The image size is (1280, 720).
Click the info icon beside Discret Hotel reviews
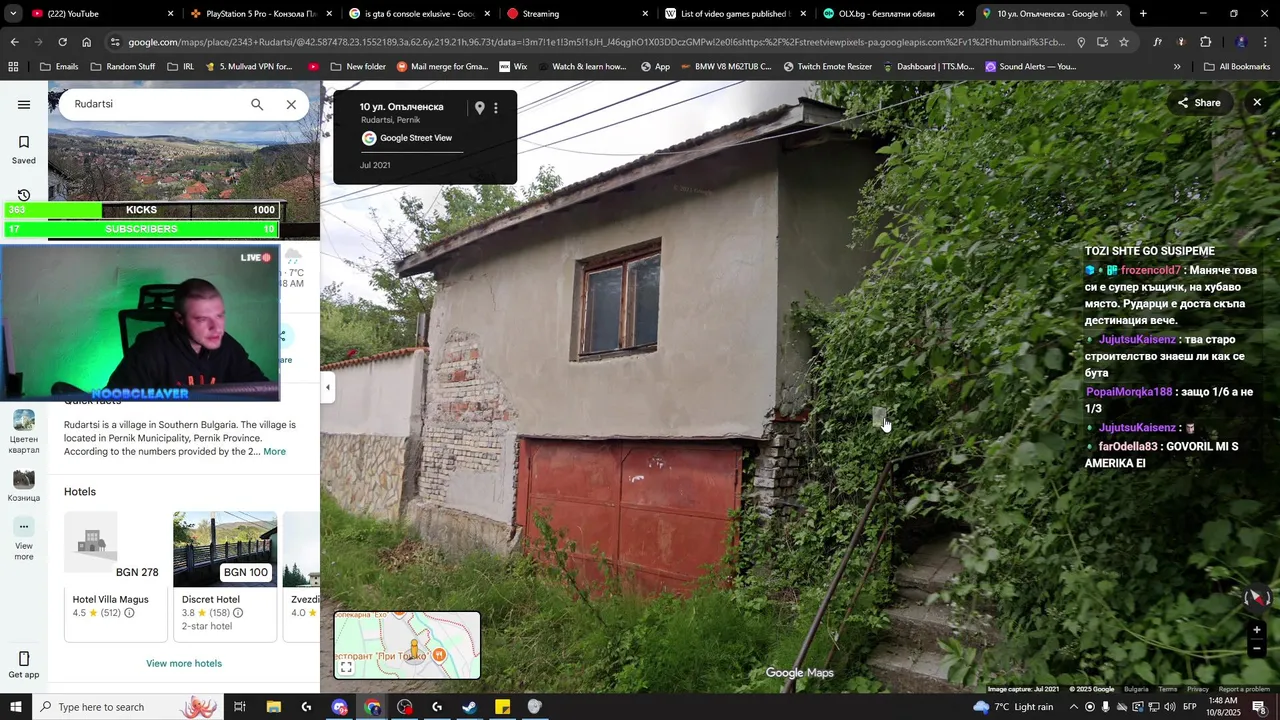point(238,613)
